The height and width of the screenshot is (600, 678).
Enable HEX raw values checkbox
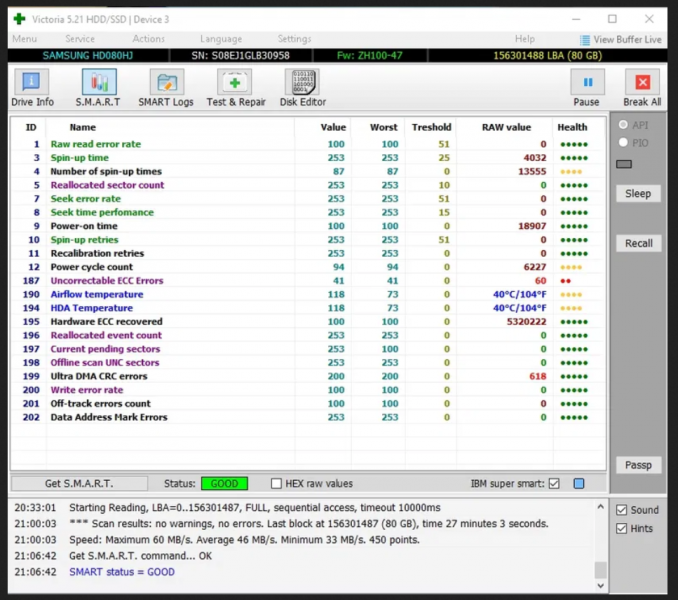pos(277,484)
